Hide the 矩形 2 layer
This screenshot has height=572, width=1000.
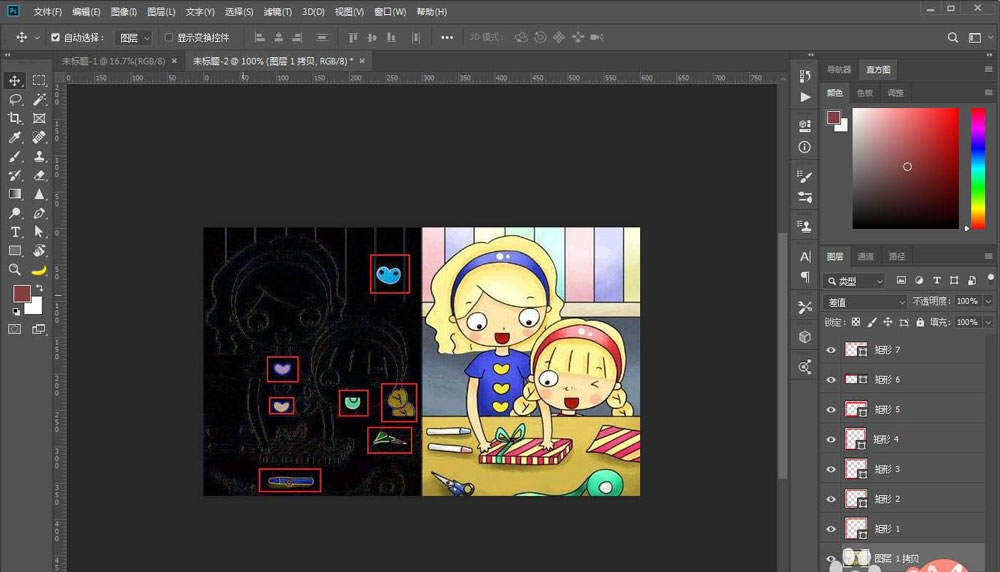(x=831, y=499)
